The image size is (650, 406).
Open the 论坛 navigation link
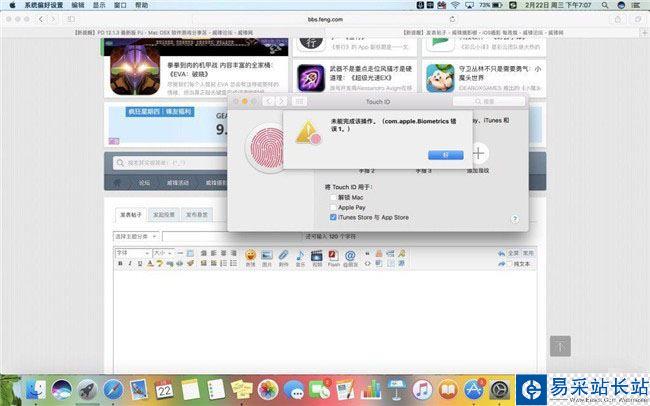coord(144,182)
